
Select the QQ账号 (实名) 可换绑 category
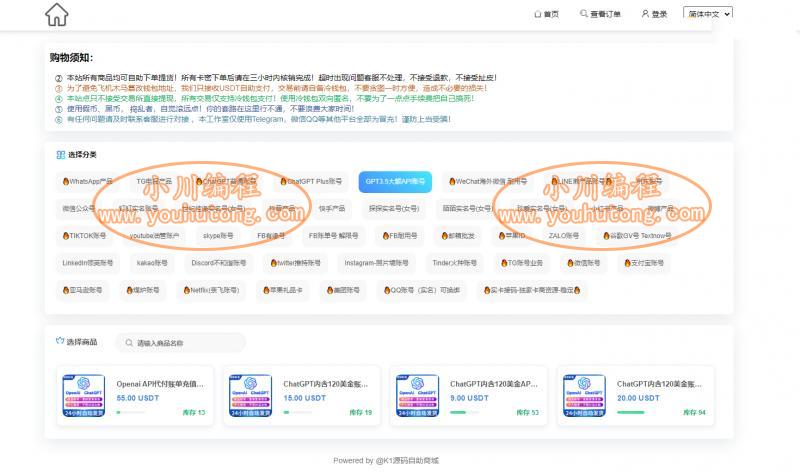pyautogui.click(x=422, y=290)
